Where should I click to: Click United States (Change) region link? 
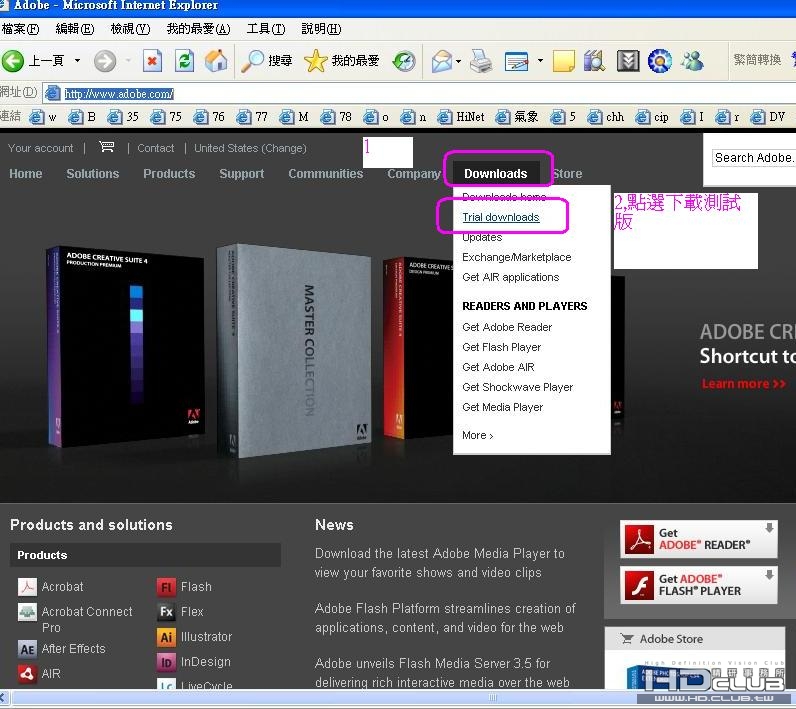[x=250, y=148]
